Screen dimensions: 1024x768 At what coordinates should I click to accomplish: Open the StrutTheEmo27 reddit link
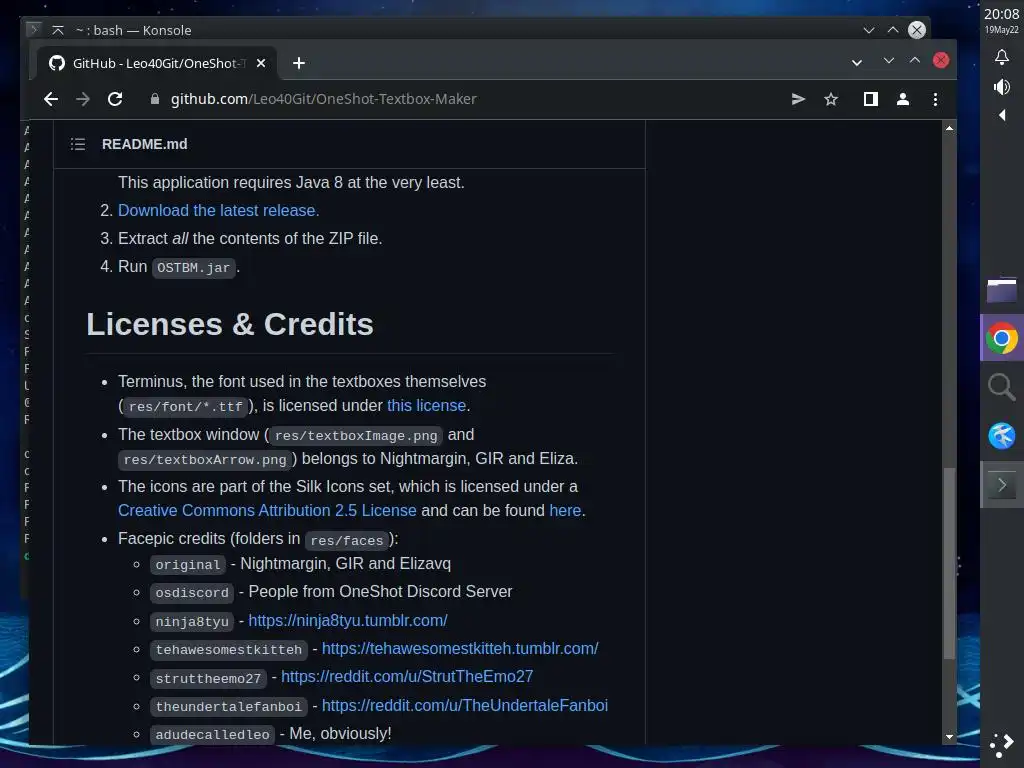click(x=407, y=677)
